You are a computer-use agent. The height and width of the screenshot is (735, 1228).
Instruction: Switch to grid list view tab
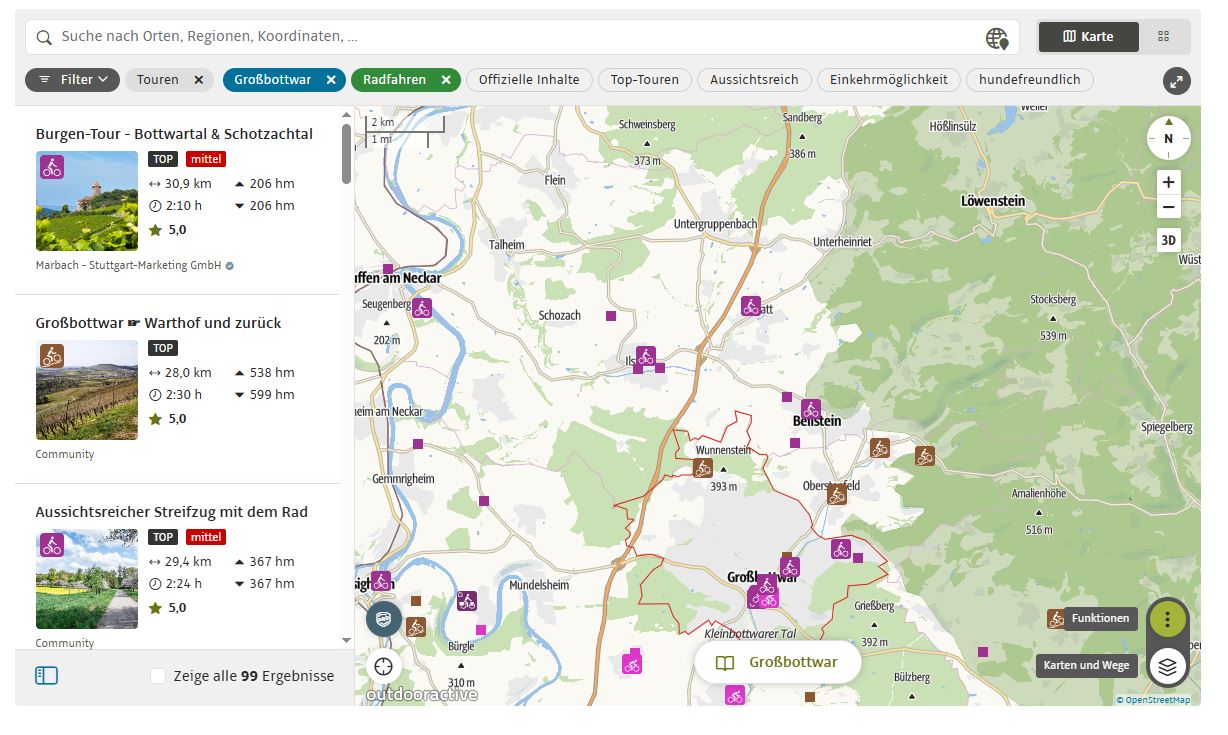point(1163,37)
